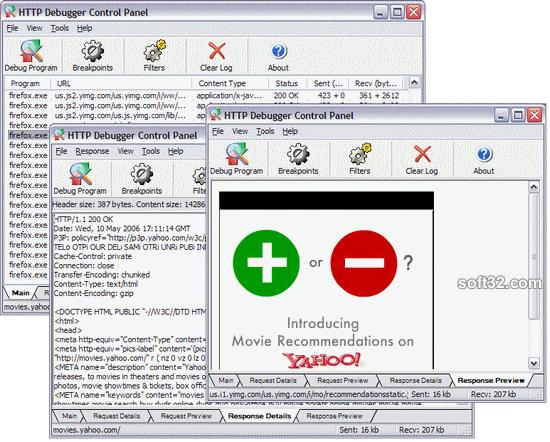
Task: Click Clear Log in the back window toolbar
Action: pos(216,56)
